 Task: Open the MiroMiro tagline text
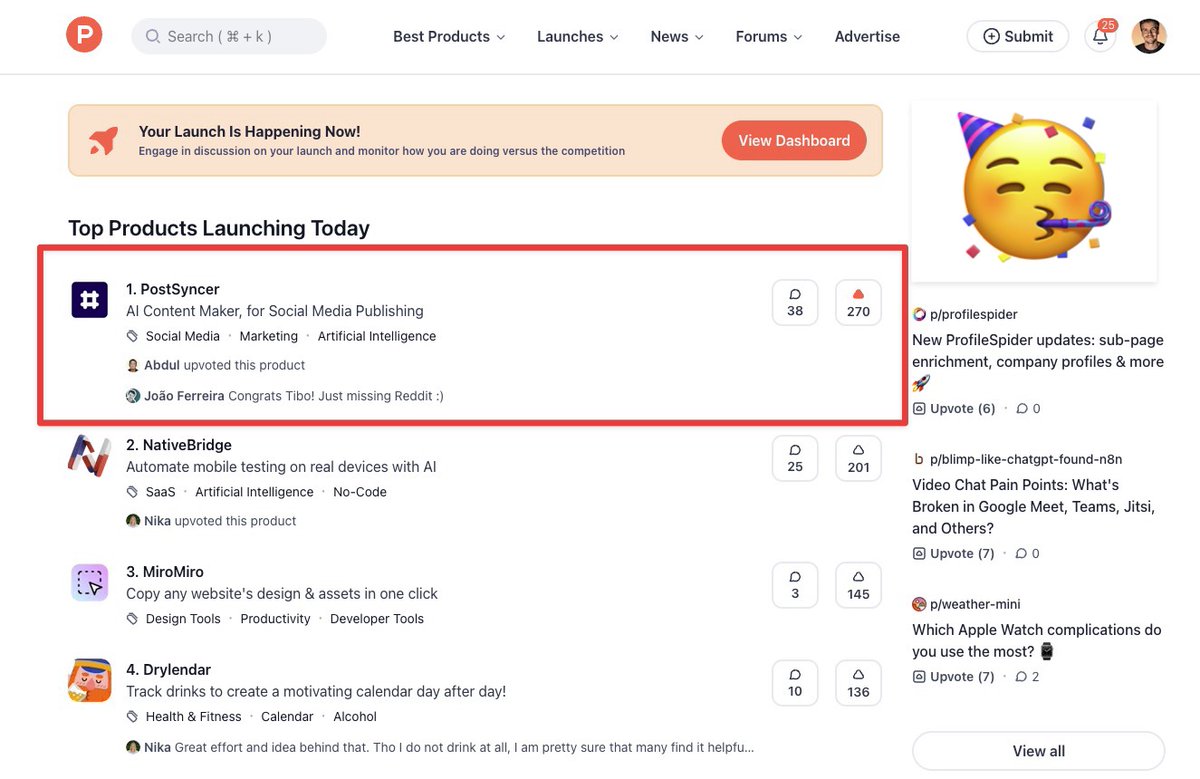click(x=282, y=593)
